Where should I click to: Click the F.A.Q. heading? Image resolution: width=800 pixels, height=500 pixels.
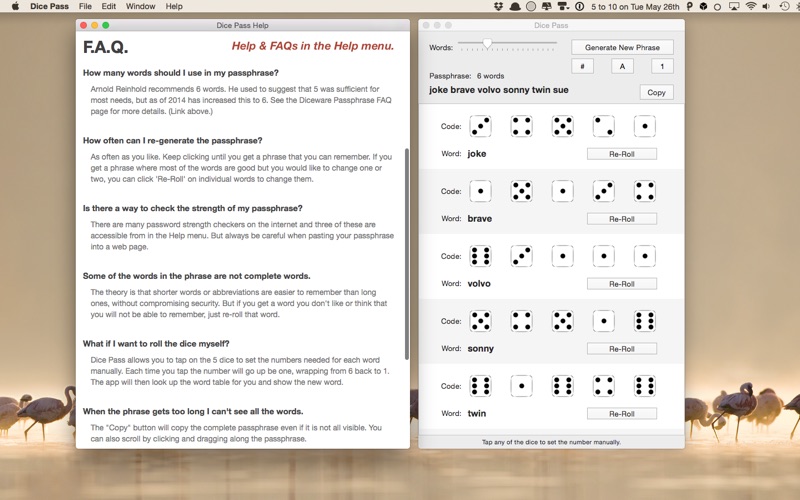click(x=106, y=47)
